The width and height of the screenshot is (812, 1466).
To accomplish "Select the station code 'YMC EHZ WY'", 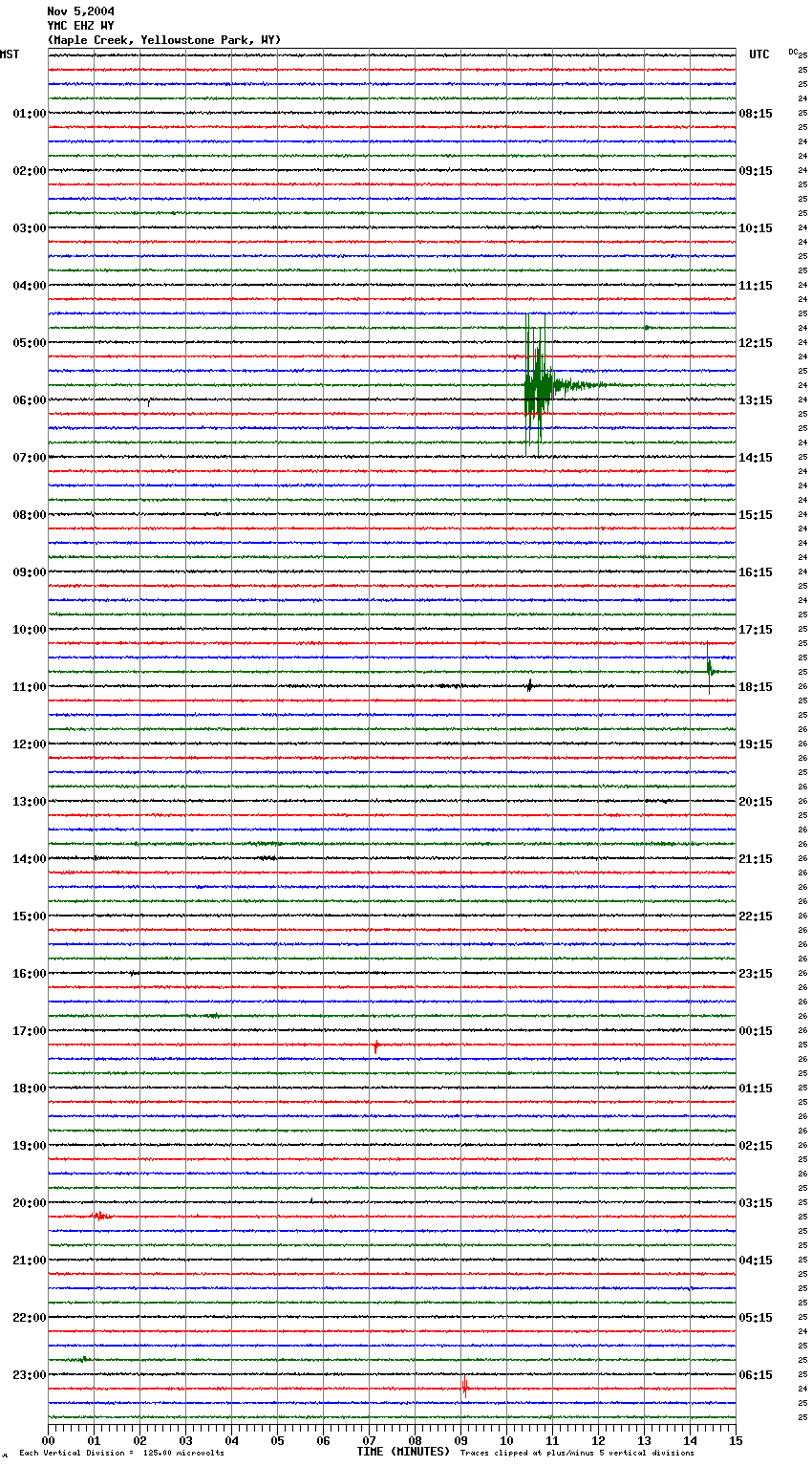I will (80, 26).
